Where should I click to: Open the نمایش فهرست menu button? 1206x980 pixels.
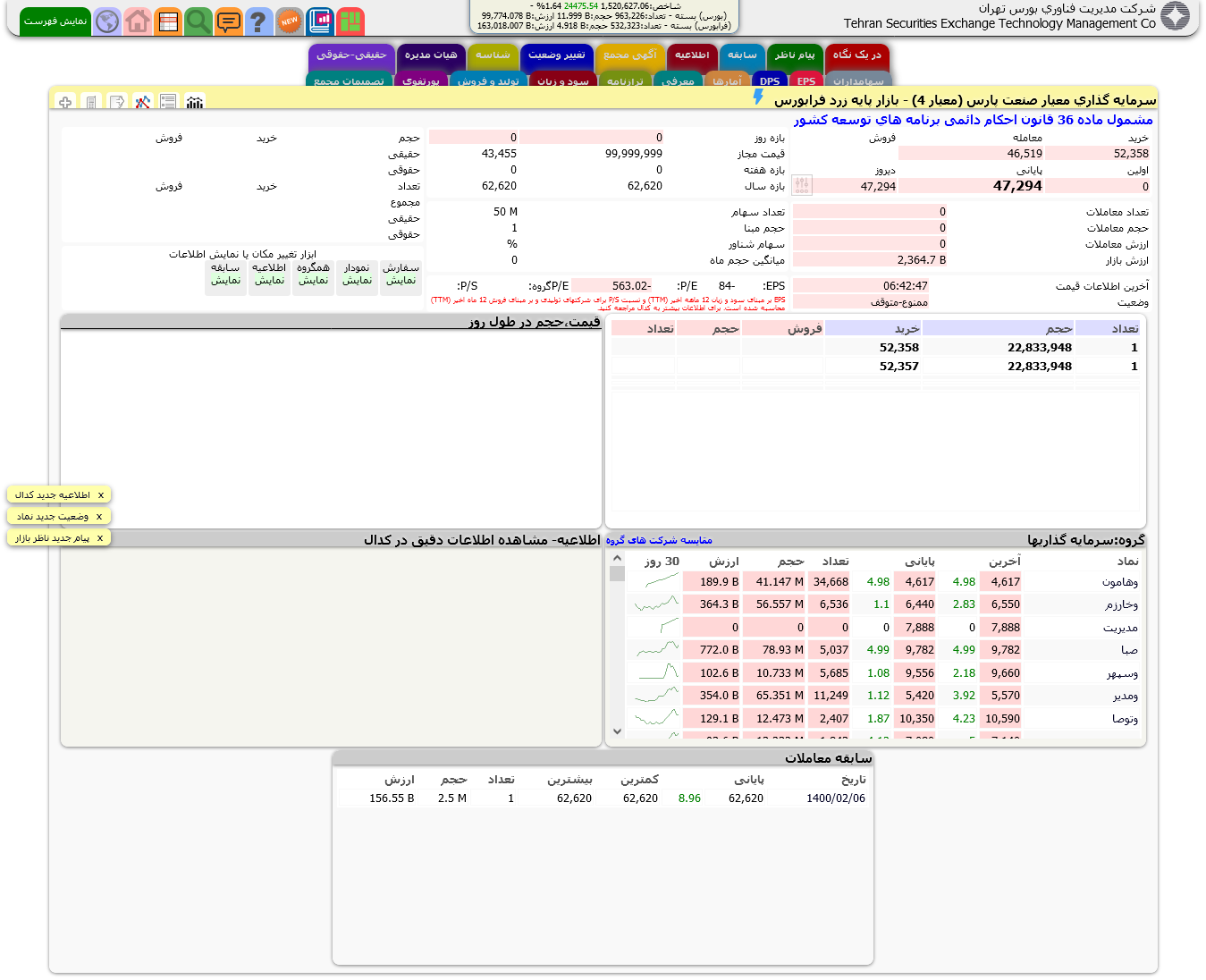tap(55, 21)
